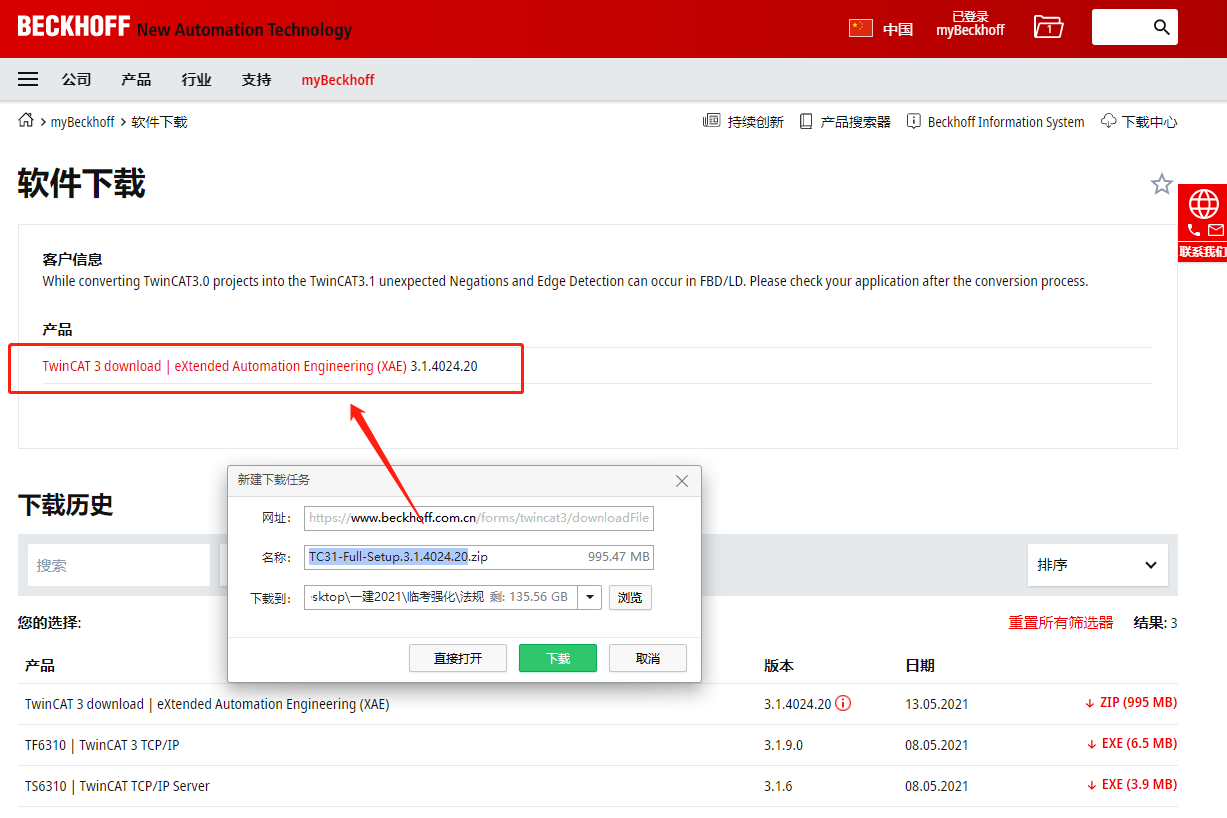Screen dimensions: 1227x818
Task: Click the TwinCAT 3 download XAE table row text
Action: pyautogui.click(x=207, y=704)
